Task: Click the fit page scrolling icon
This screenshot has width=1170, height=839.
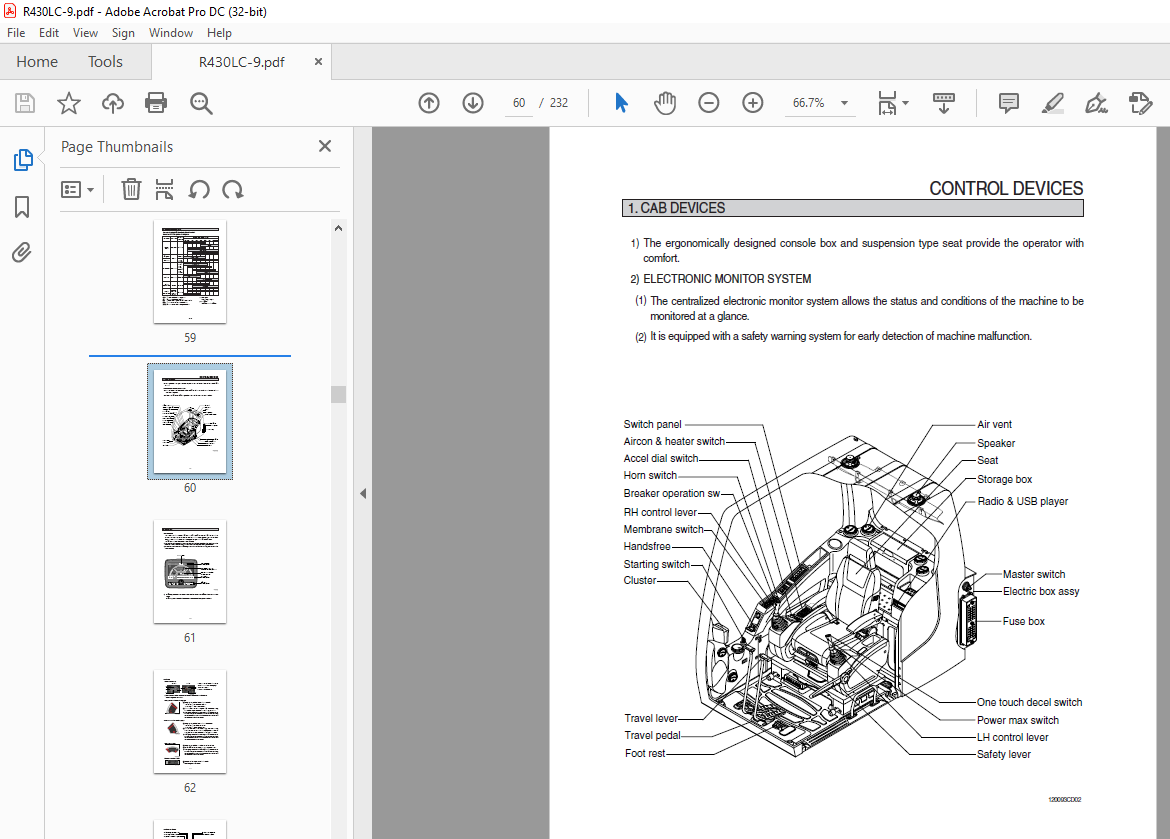Action: [887, 103]
